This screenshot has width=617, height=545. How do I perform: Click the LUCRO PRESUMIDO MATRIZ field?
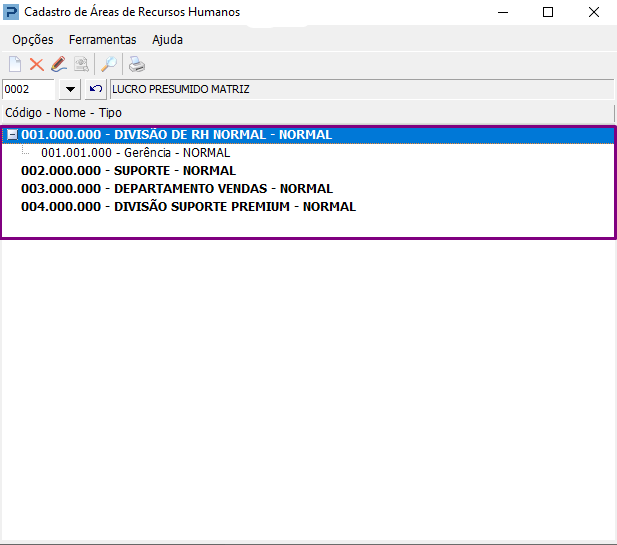[x=362, y=89]
